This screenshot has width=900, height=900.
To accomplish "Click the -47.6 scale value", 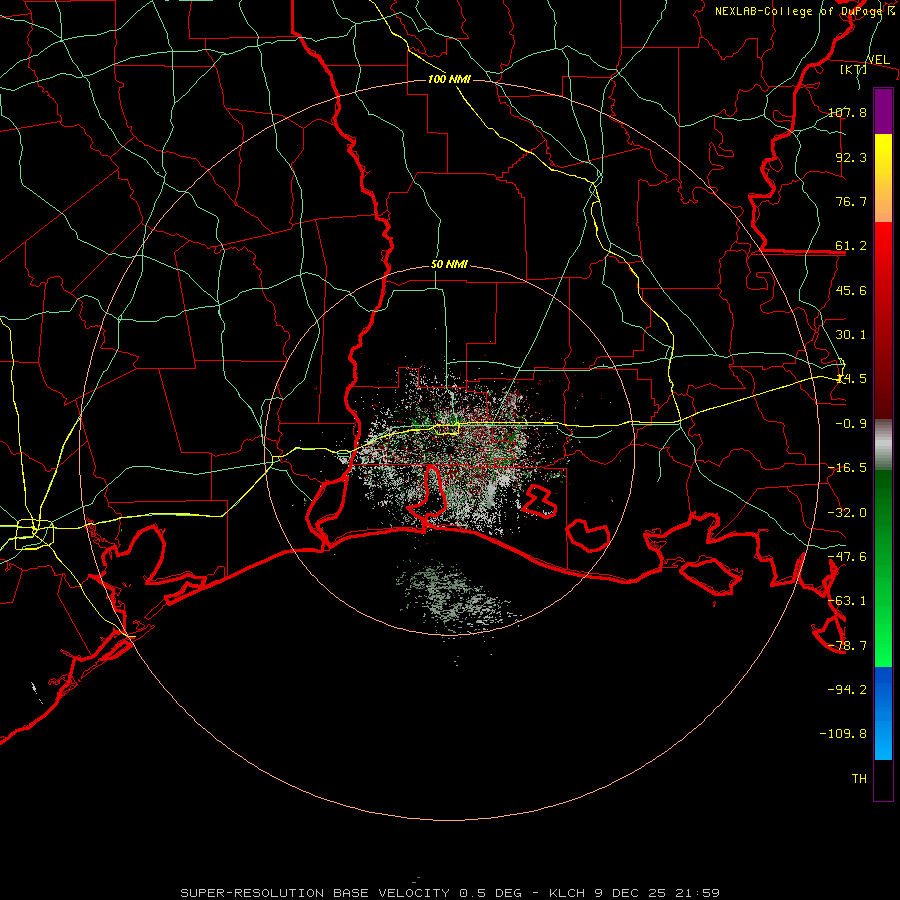I will pos(847,556).
